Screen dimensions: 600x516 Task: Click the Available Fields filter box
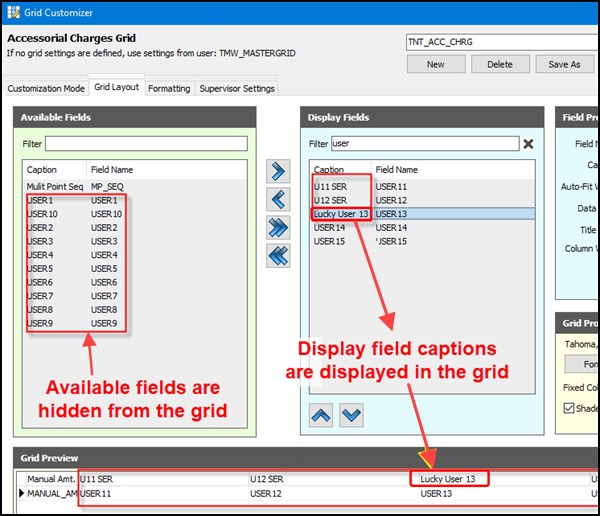point(146,144)
